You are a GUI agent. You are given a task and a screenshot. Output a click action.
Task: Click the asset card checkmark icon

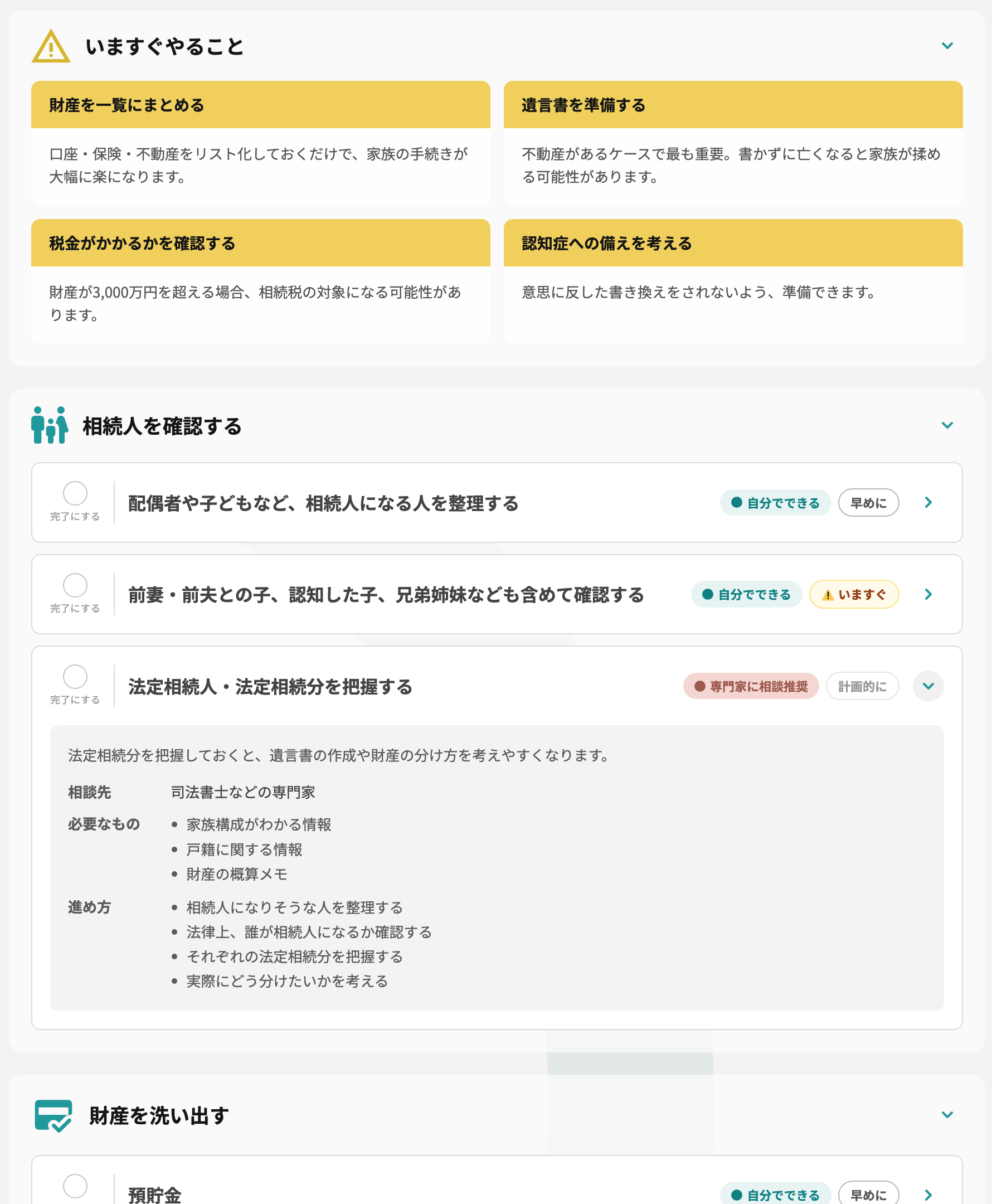tap(53, 1115)
